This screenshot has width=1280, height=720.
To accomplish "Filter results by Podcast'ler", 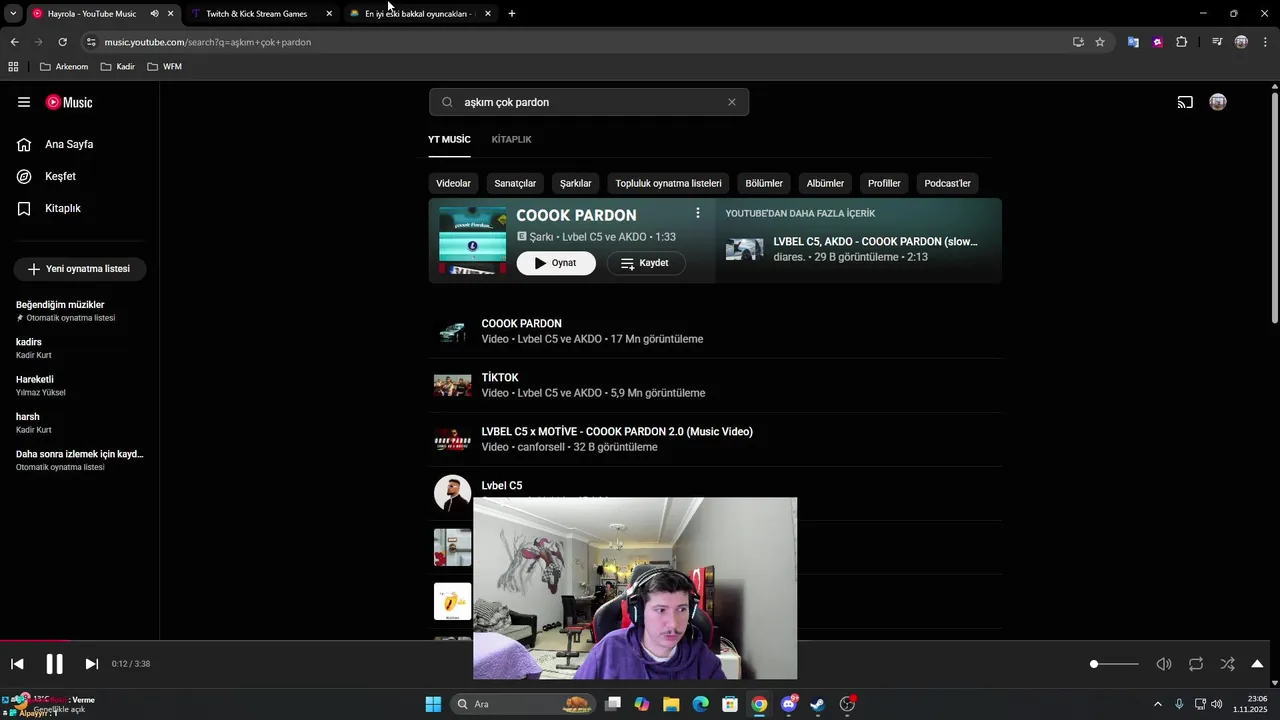I will coord(948,183).
